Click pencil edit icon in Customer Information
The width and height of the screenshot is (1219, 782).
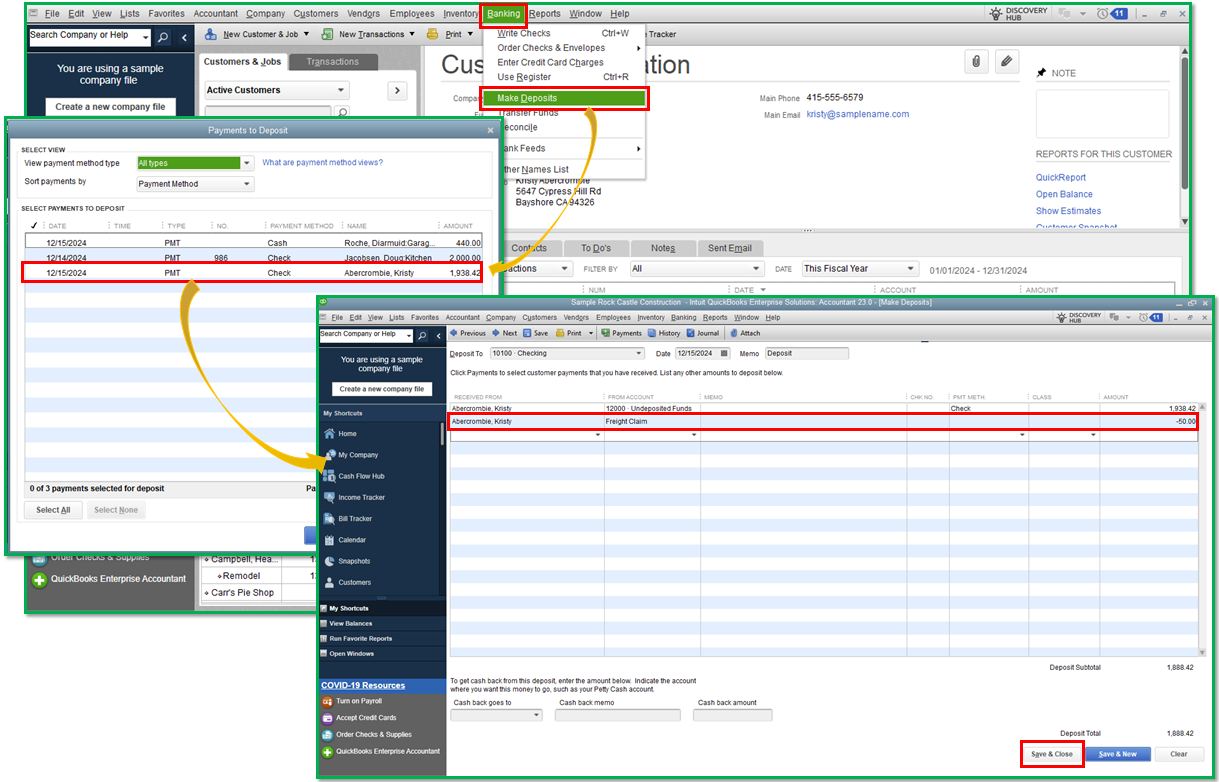click(1007, 62)
